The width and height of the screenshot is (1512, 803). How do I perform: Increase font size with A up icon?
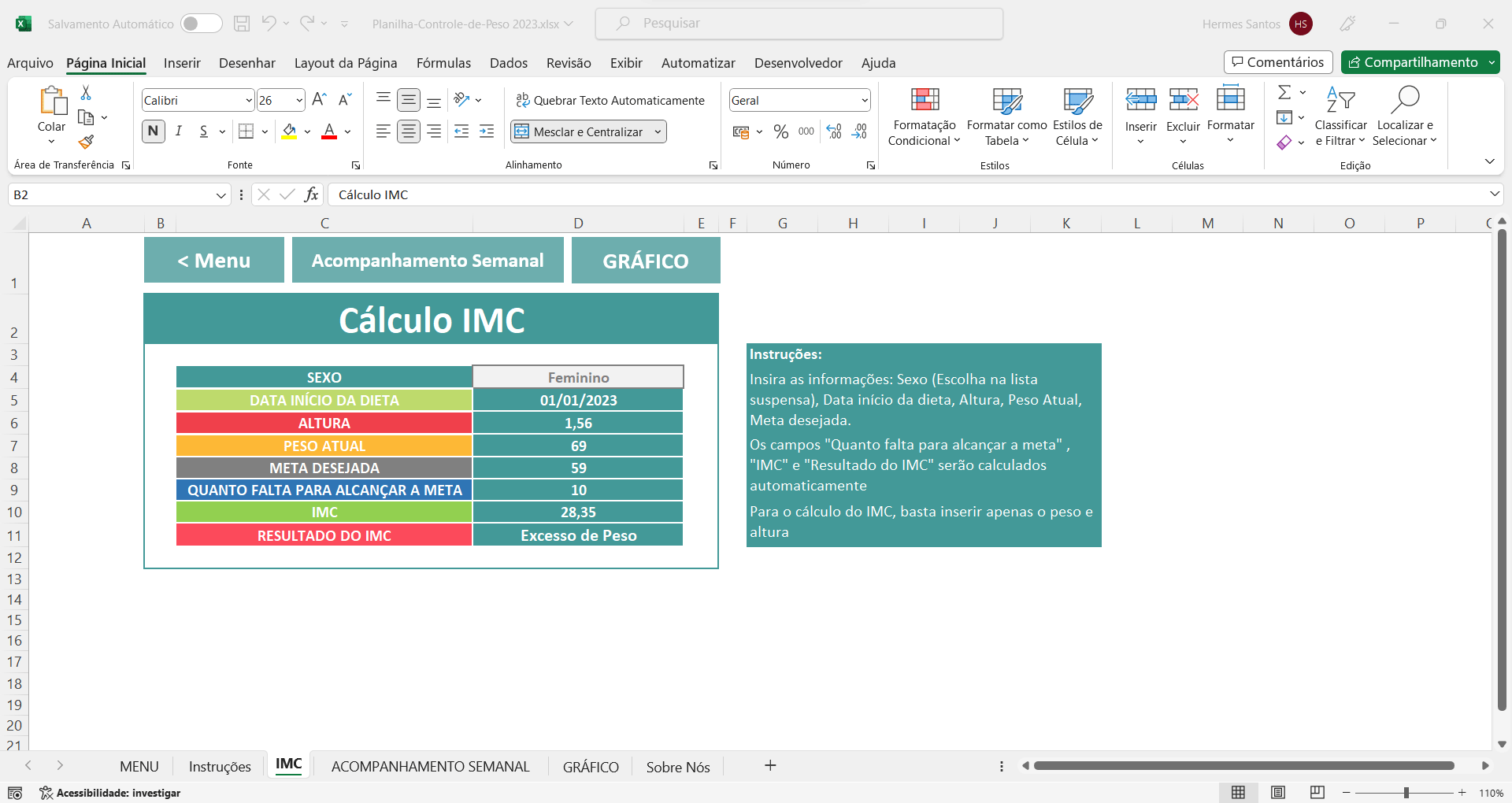319,100
